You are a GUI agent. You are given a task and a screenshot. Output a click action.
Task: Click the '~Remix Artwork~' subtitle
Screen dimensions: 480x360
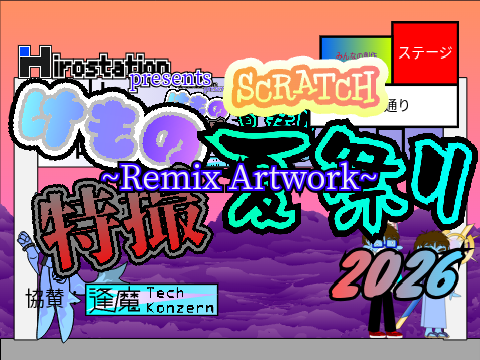(x=239, y=178)
